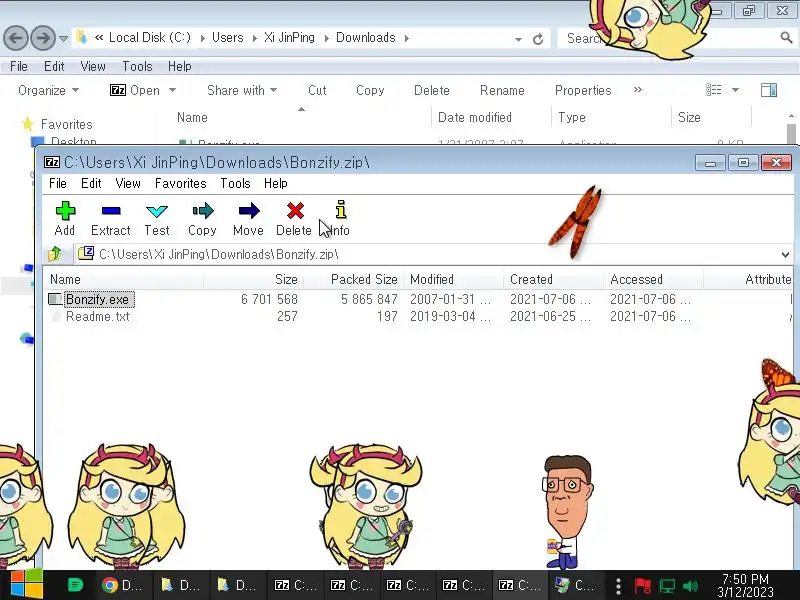Go up one folder level in 7-Zip
800x600 pixels.
(55, 254)
